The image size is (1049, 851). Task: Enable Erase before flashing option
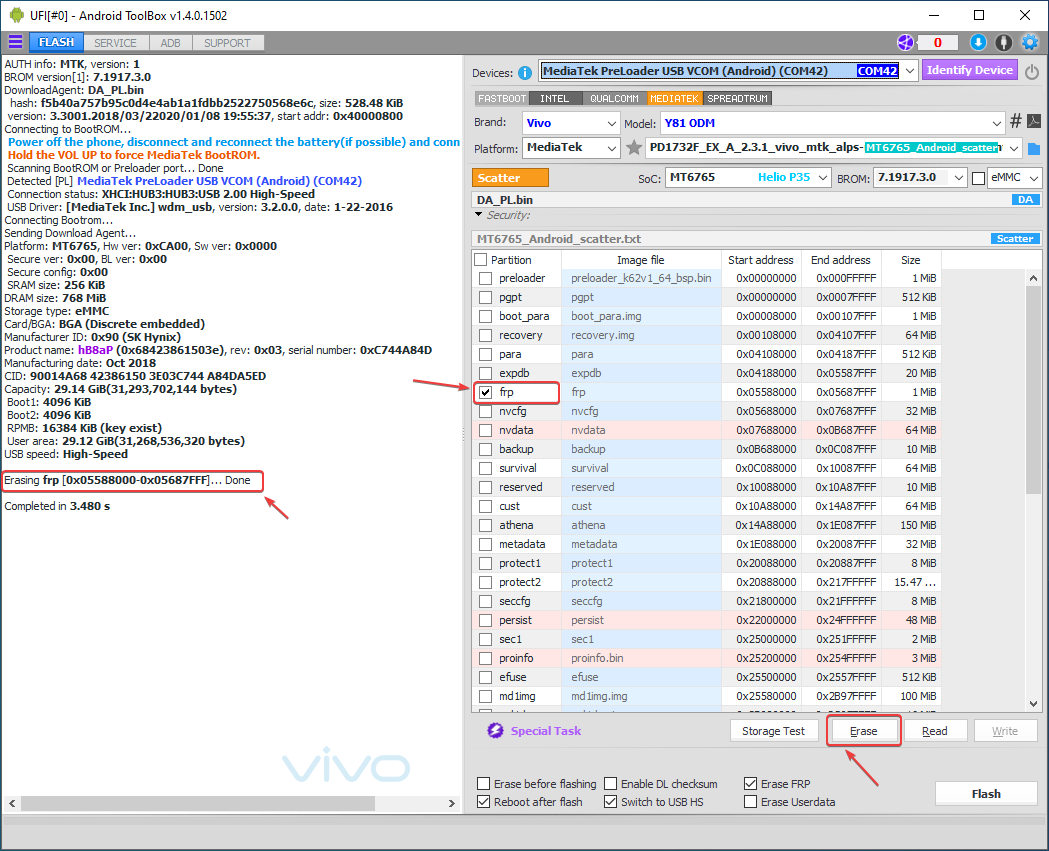click(x=483, y=783)
